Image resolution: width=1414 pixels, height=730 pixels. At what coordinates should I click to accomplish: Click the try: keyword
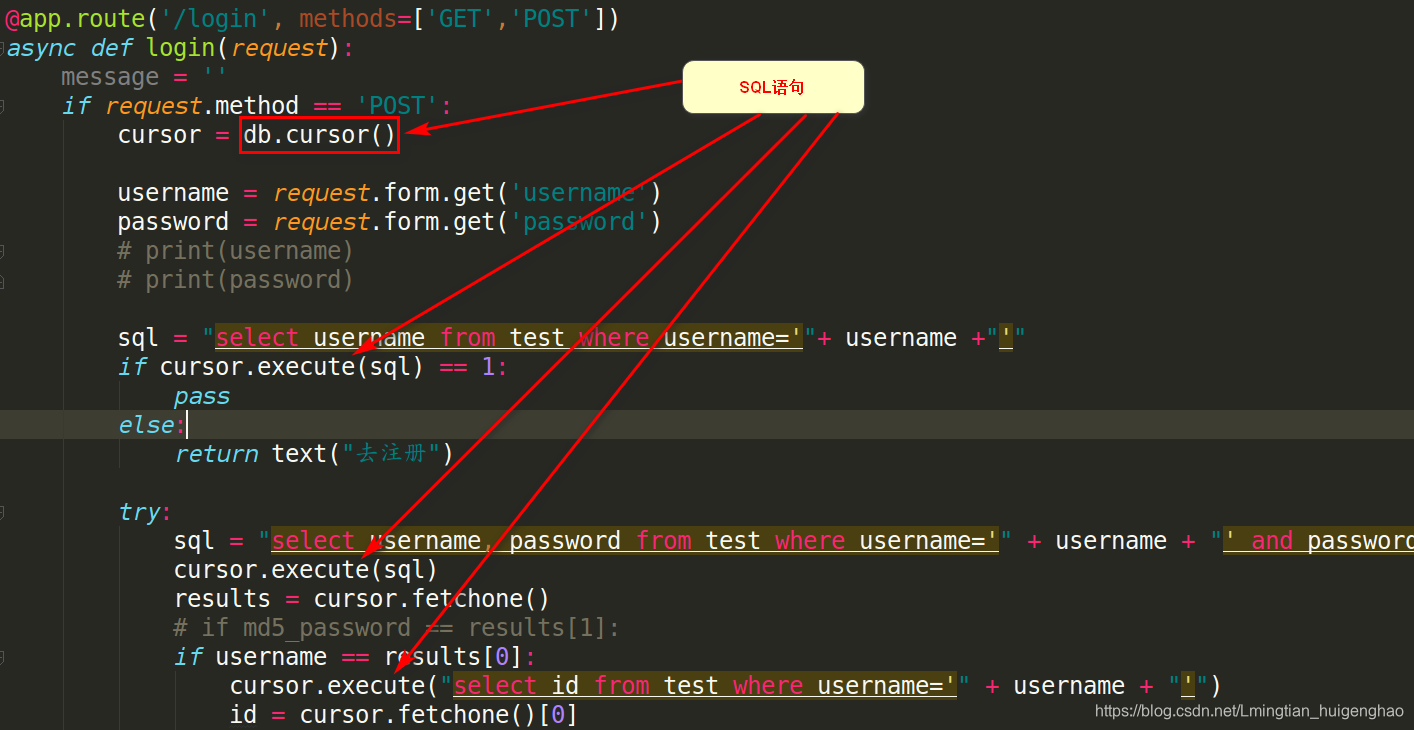pos(145,512)
